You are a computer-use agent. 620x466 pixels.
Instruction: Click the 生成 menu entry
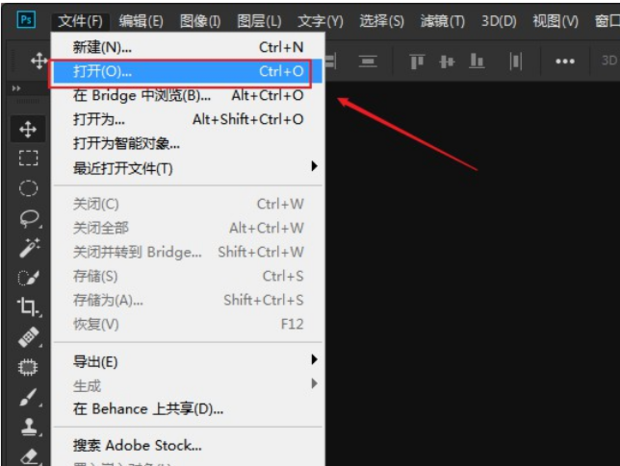(x=188, y=385)
